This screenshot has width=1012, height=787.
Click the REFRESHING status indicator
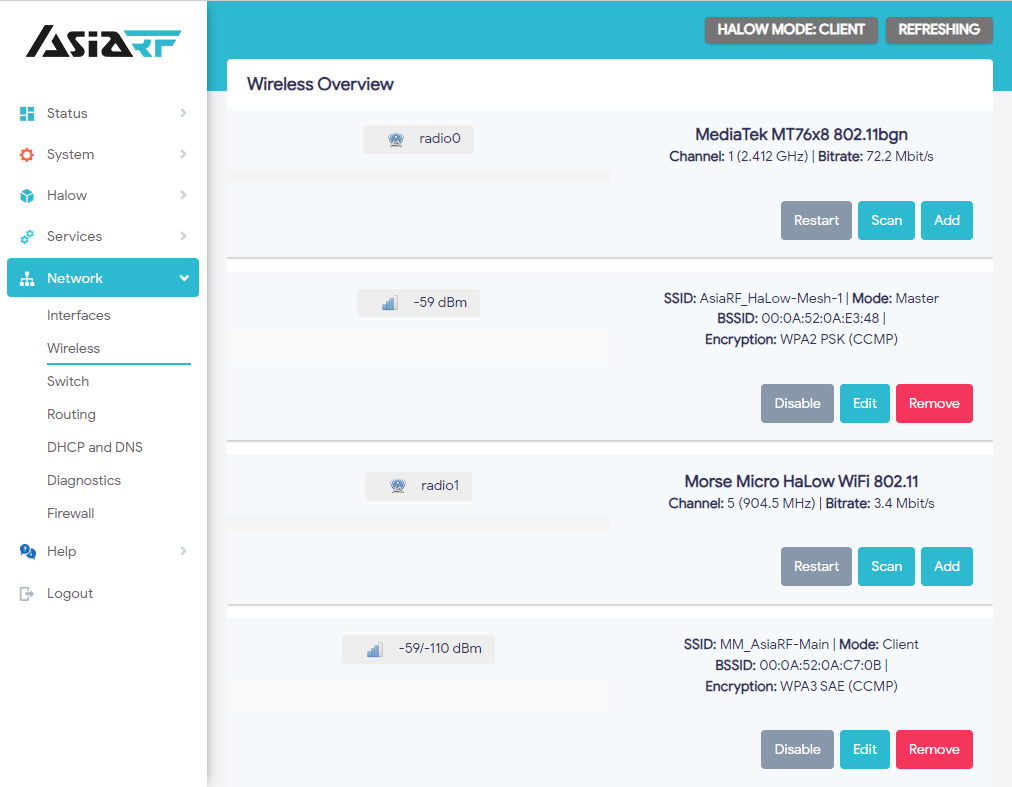pos(938,30)
